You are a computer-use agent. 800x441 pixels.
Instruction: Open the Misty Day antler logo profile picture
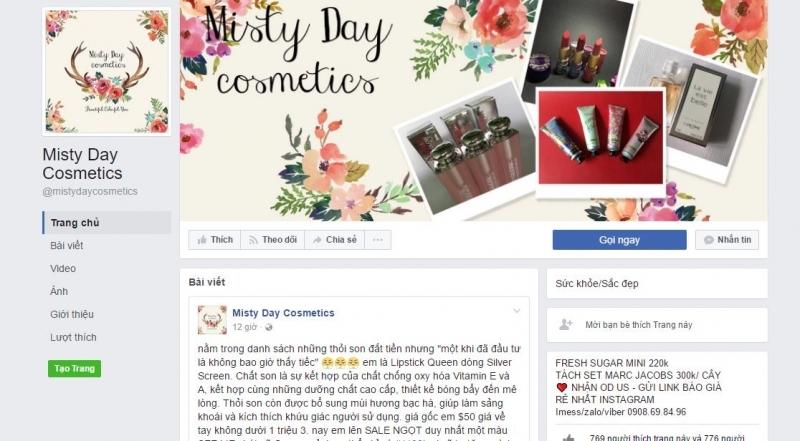(107, 72)
